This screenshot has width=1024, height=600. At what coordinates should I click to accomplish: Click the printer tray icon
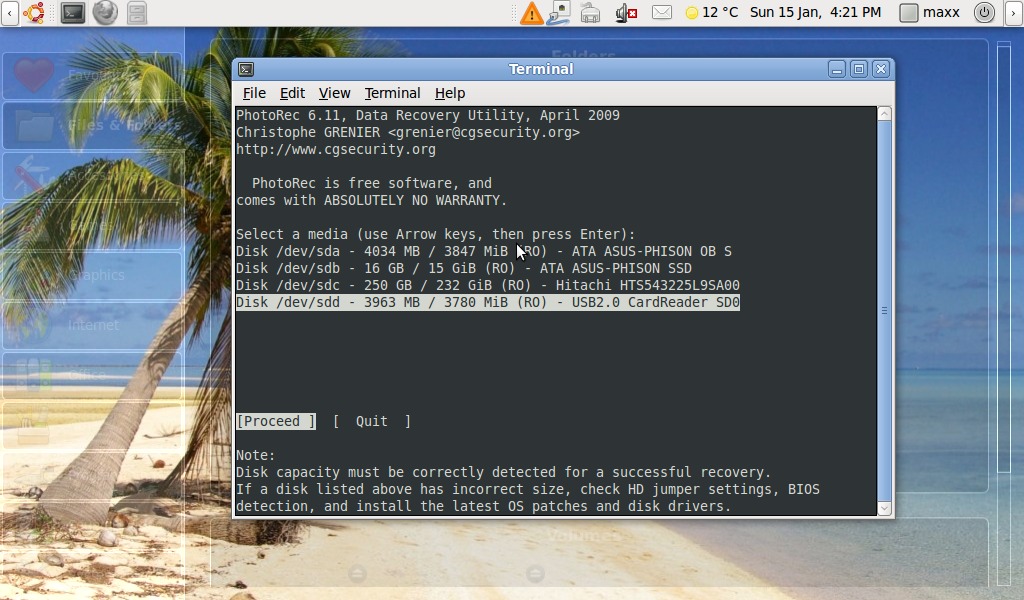[590, 12]
